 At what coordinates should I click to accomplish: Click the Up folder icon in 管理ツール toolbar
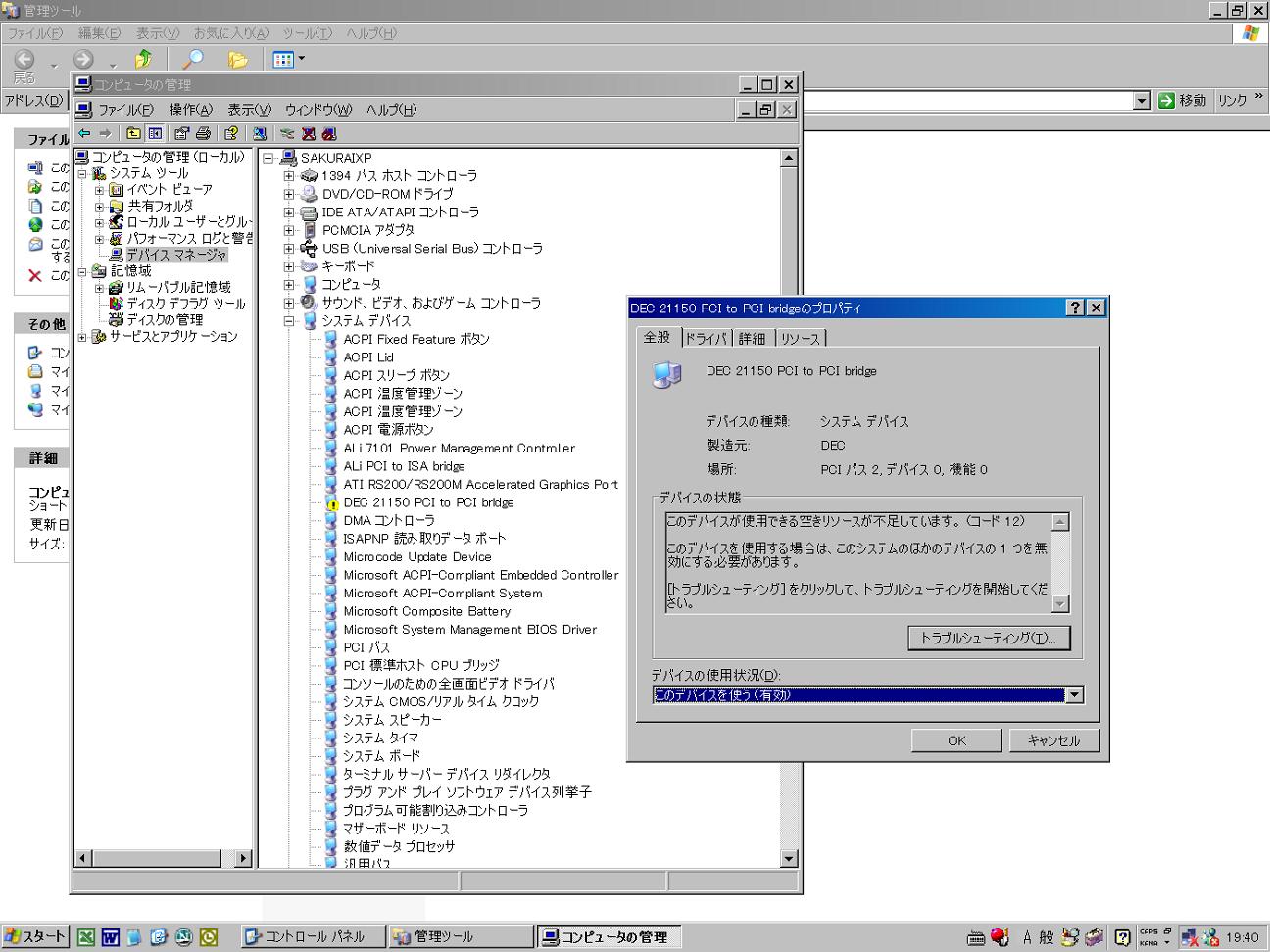pyautogui.click(x=144, y=60)
